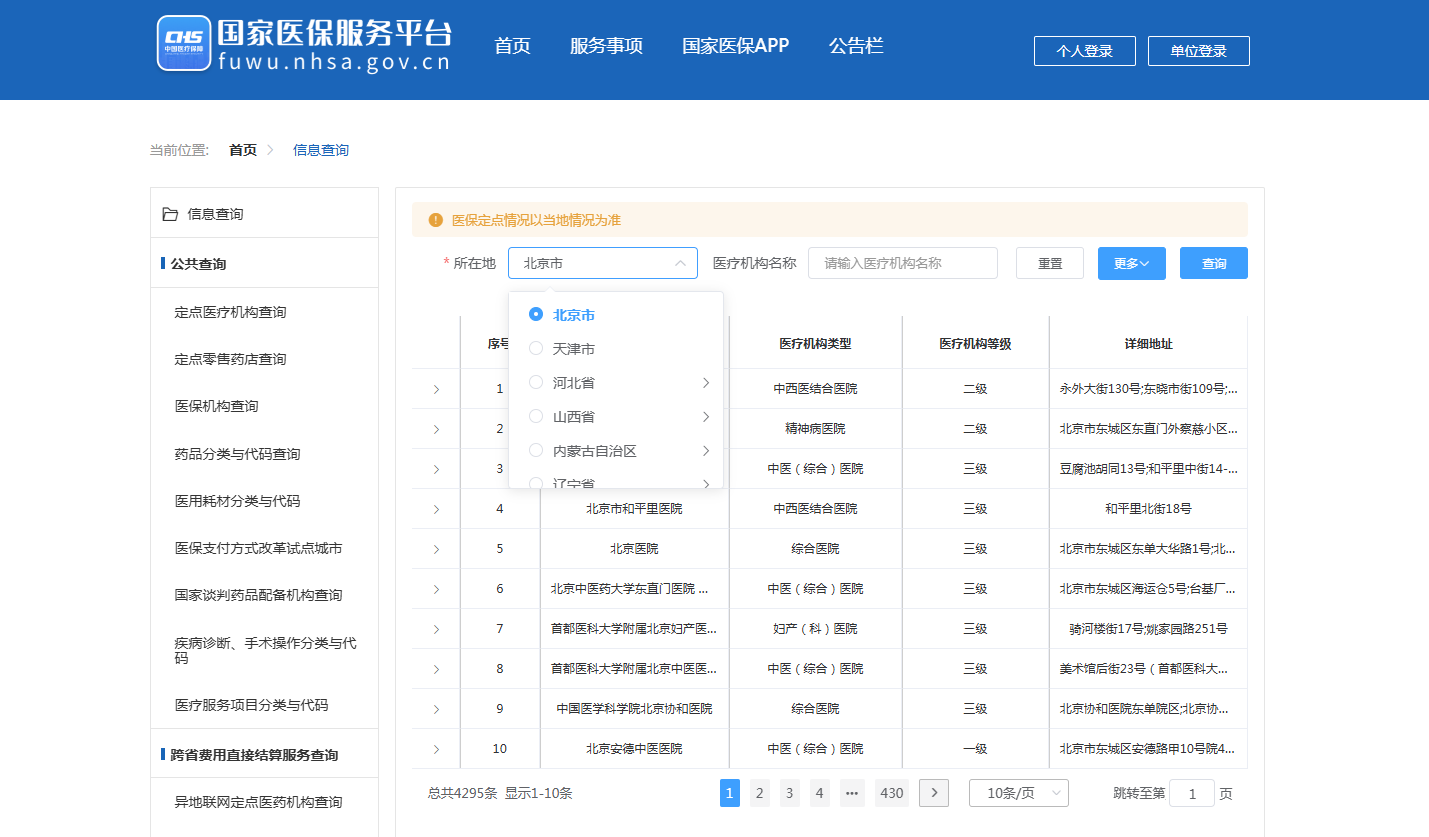Click the orange warning notice icon
The height and width of the screenshot is (837, 1429).
point(435,220)
